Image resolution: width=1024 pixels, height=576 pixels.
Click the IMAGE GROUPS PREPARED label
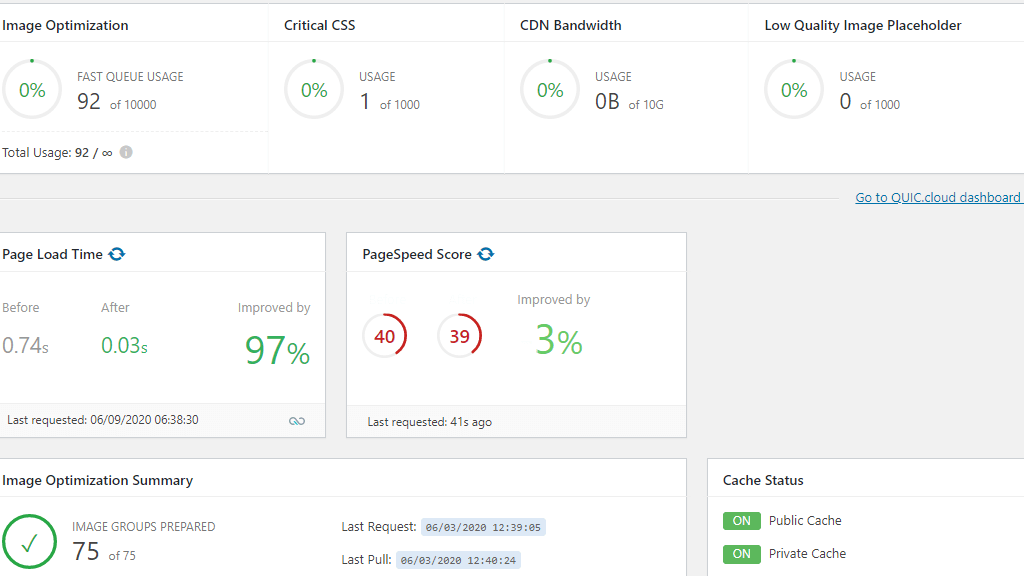[x=144, y=526]
